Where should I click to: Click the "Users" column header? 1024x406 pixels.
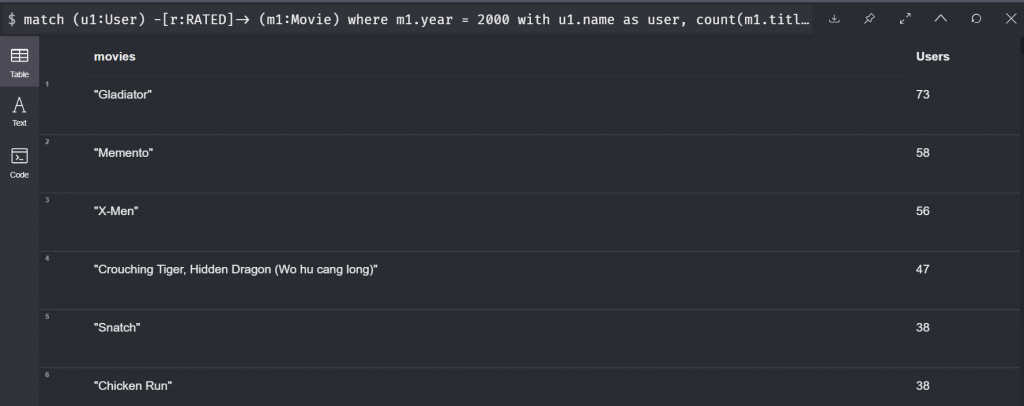tap(932, 57)
